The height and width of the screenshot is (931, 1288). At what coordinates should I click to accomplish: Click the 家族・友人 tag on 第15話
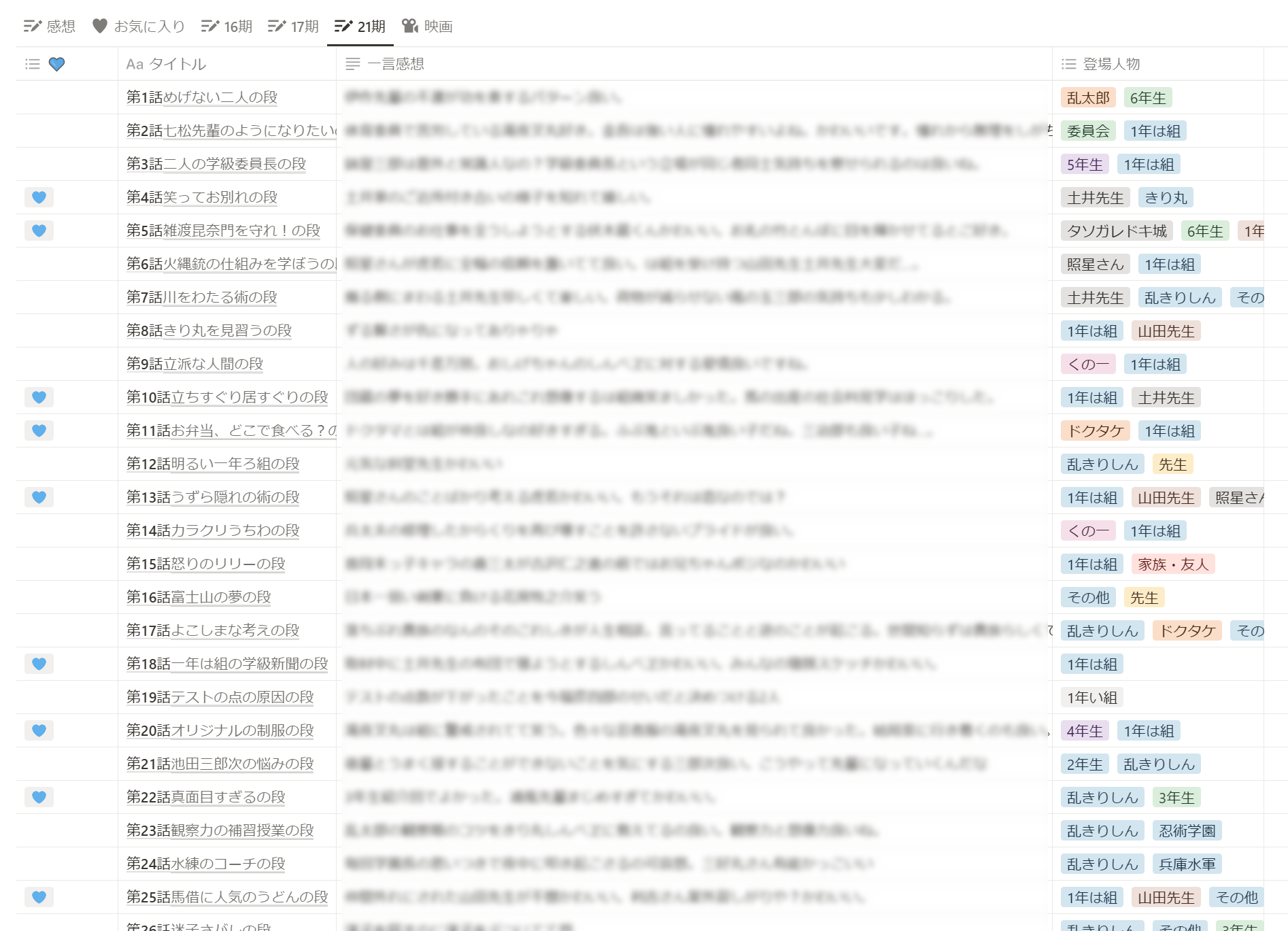(1173, 564)
